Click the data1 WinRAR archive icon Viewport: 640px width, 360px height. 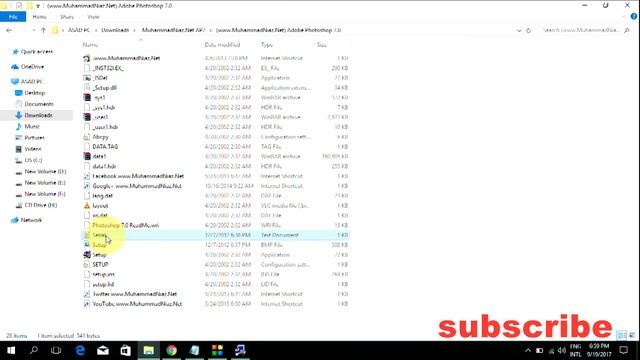(87, 156)
